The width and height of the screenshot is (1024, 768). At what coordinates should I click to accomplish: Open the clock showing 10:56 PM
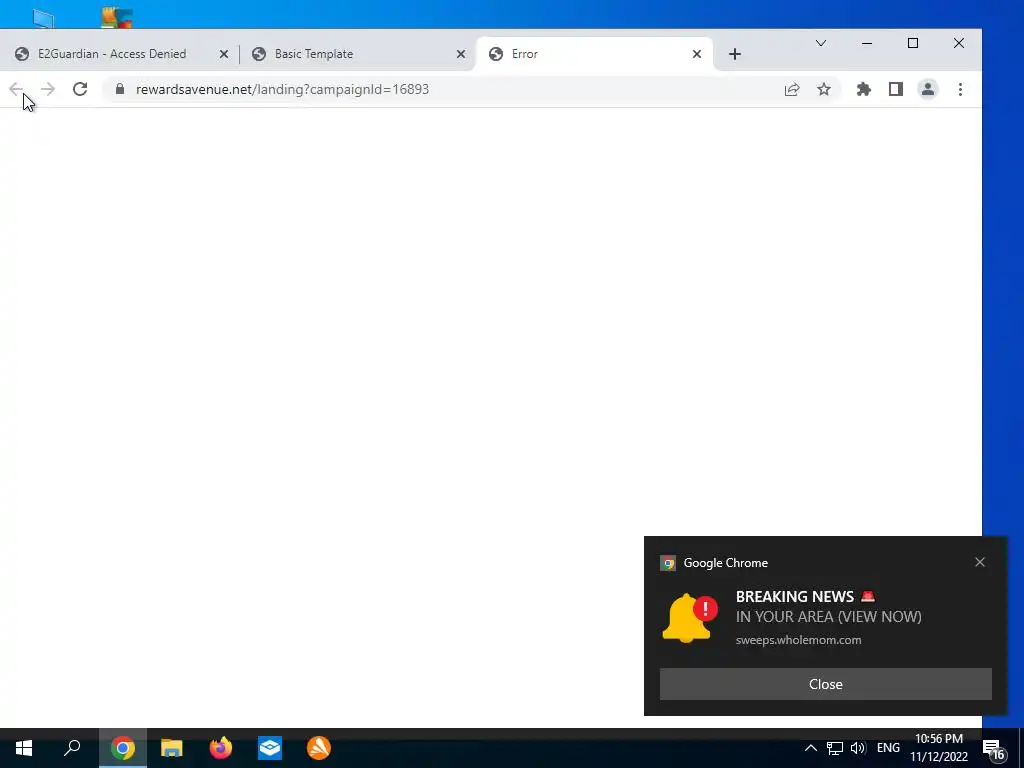939,748
